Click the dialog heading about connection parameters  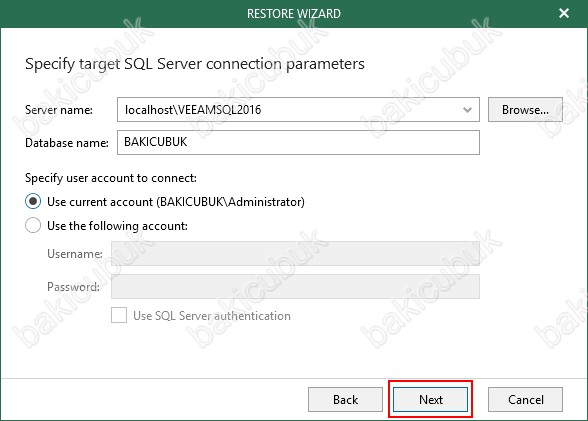coord(195,64)
